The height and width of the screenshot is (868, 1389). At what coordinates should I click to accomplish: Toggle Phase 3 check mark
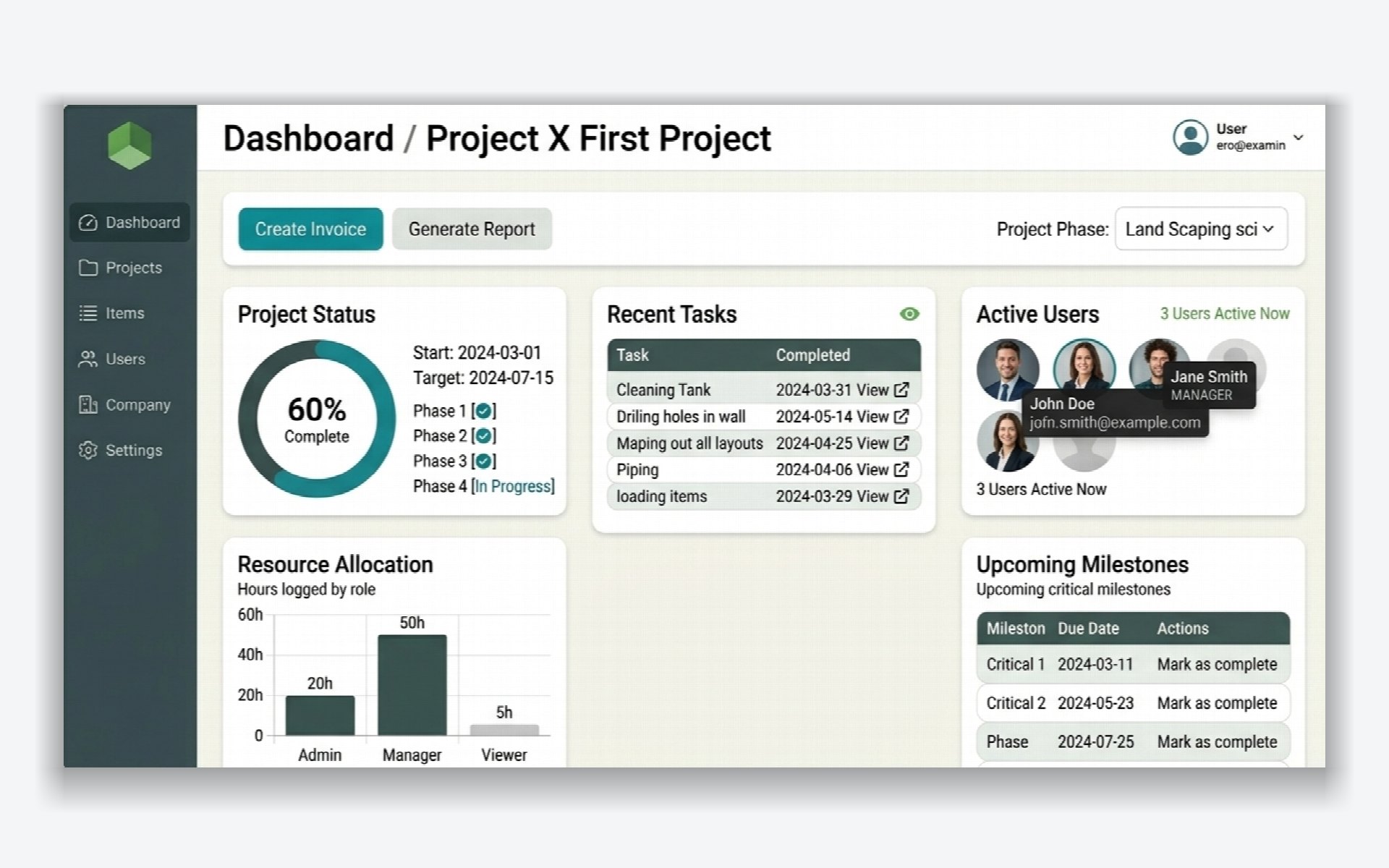pyautogui.click(x=483, y=461)
